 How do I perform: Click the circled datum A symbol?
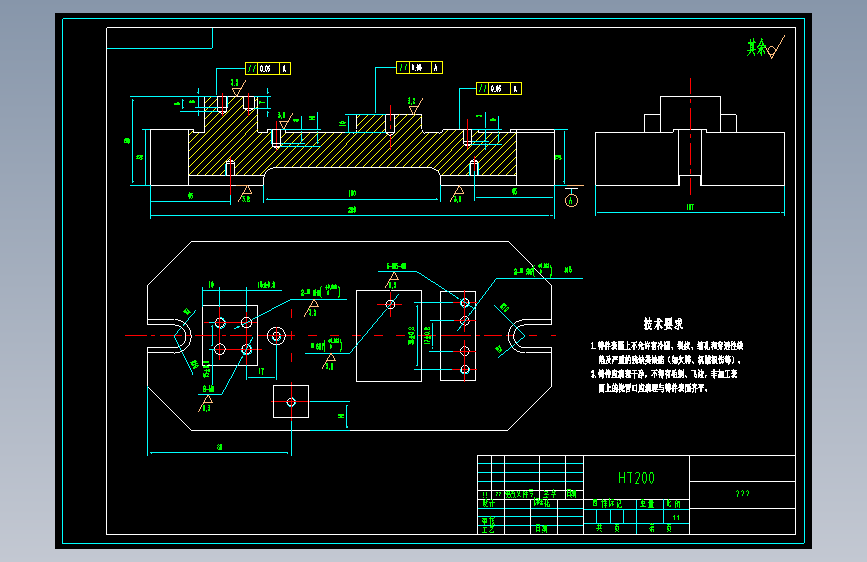571,200
